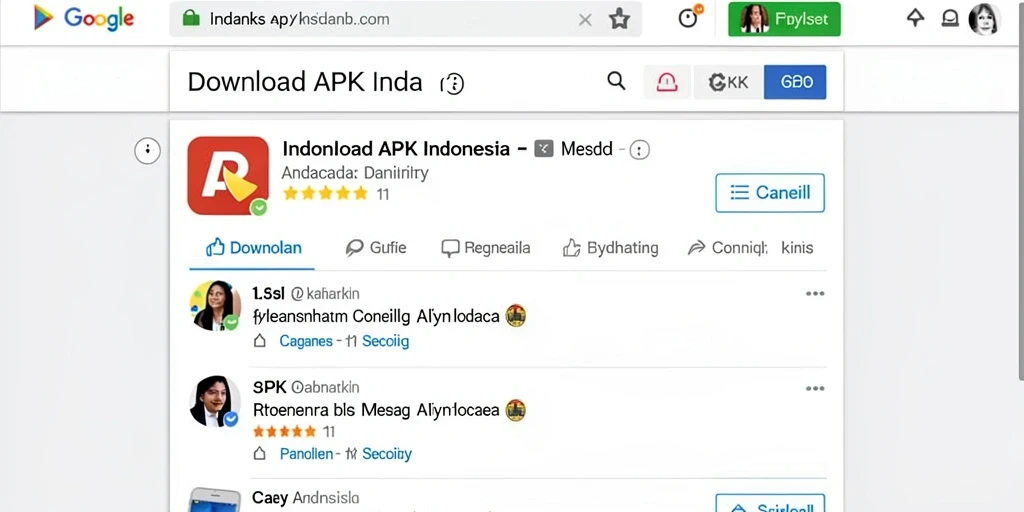Viewport: 1024px width, 512px height.
Task: Click the green Fpylset profile button
Action: [x=784, y=19]
